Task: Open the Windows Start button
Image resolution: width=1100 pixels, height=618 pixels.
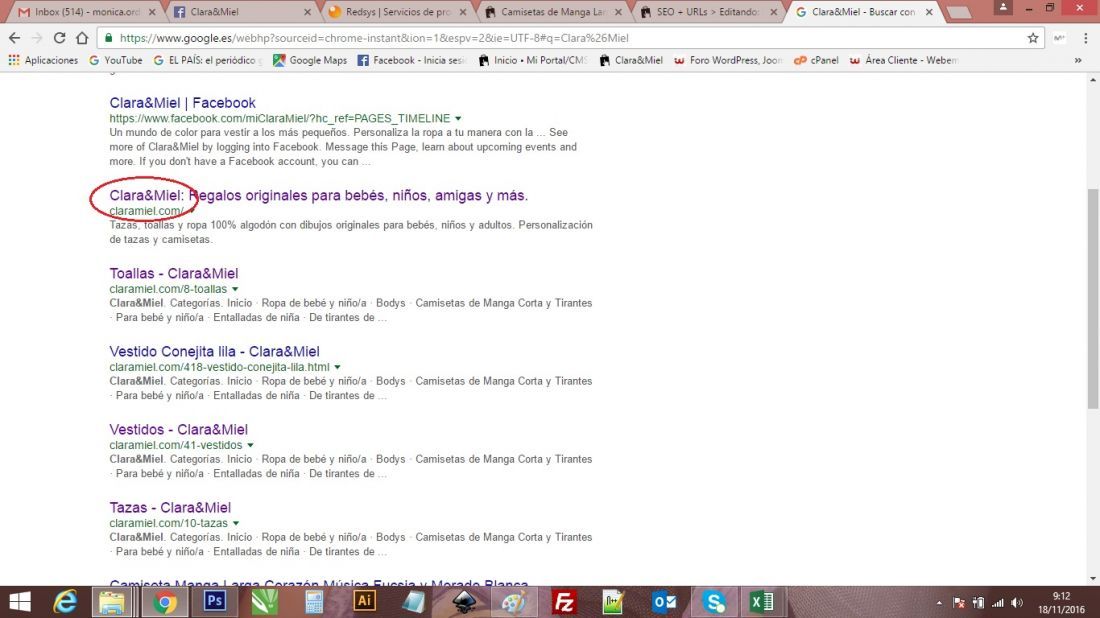Action: pos(20,602)
